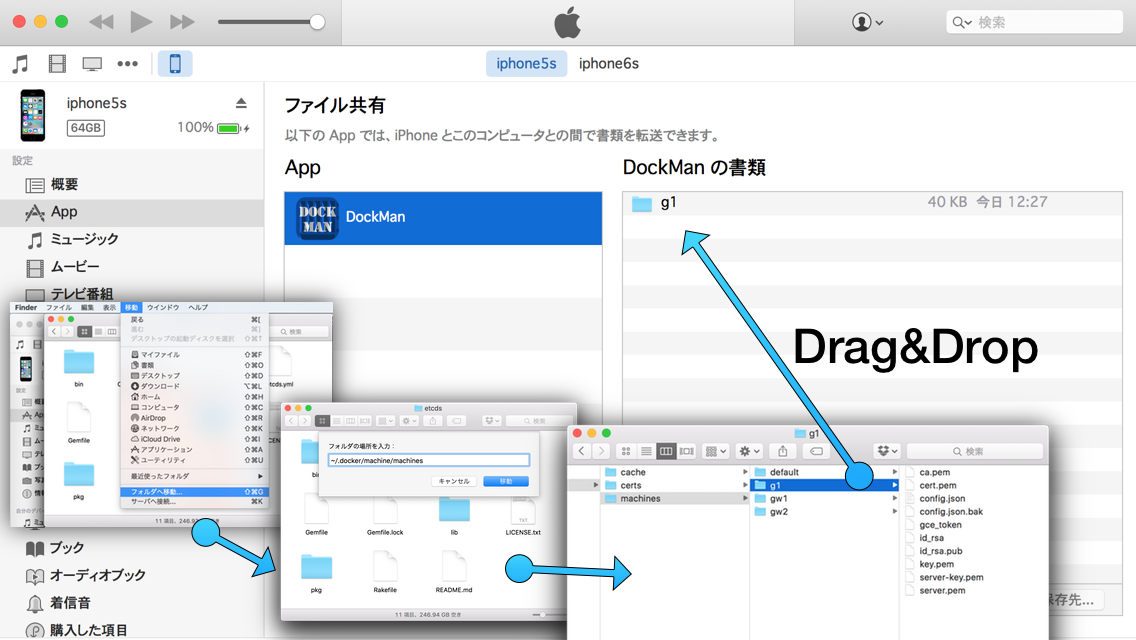Eject the iphone5s device
1136x640 pixels.
pyautogui.click(x=241, y=103)
